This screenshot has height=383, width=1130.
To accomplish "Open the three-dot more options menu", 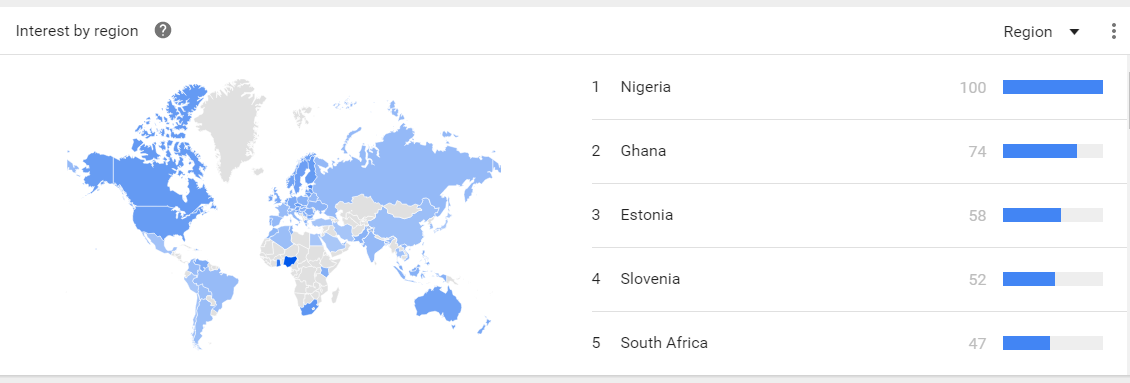I will pos(1113,32).
